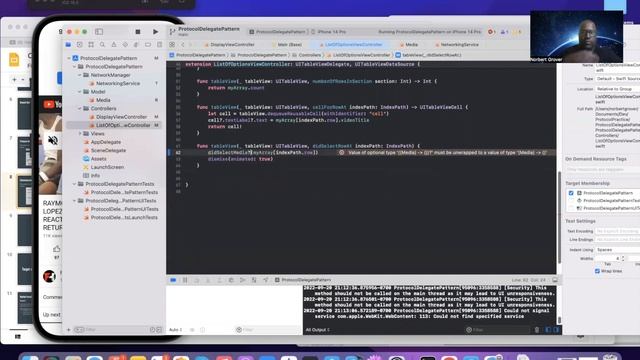This screenshot has height=360, width=640.
Task: Open the Breakpoint navigator
Action: tap(148, 44)
